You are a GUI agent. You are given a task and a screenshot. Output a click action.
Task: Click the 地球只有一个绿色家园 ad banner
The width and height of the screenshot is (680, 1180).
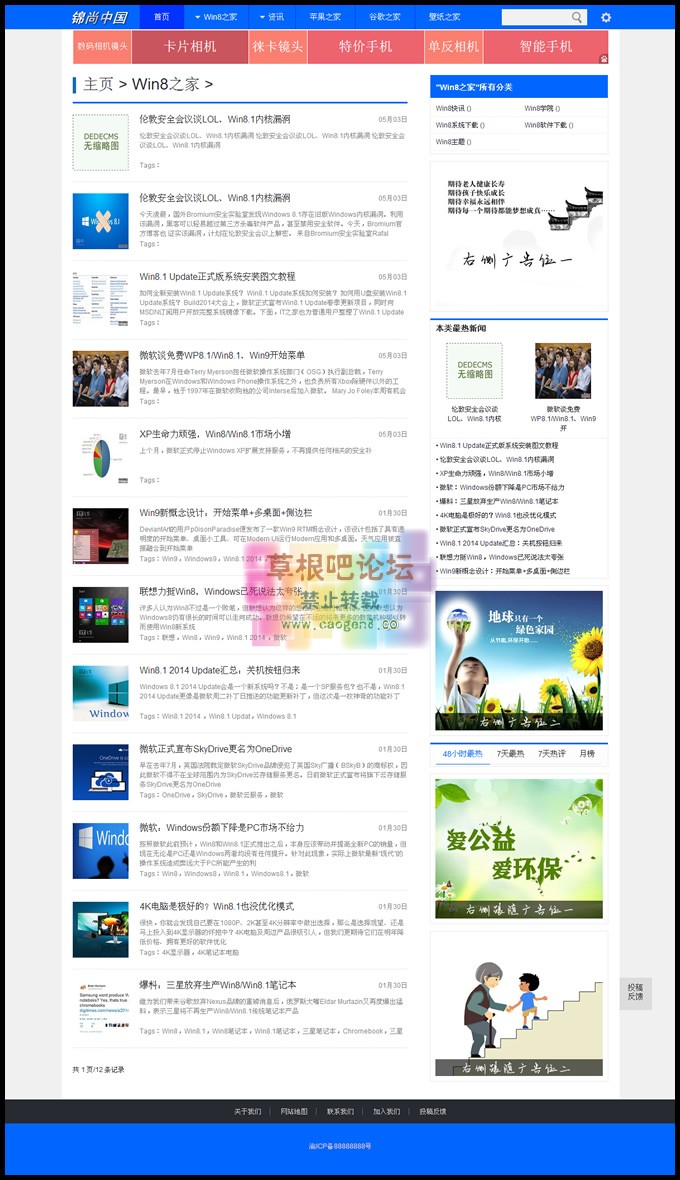(519, 660)
